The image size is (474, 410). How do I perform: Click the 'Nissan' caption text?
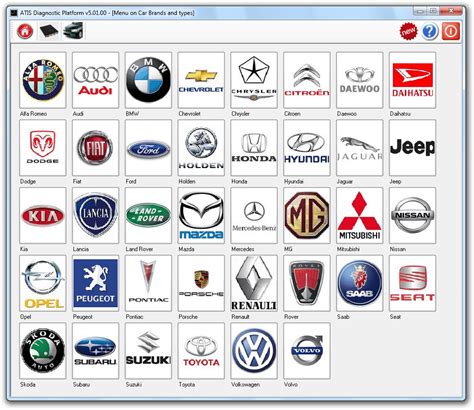tap(398, 249)
